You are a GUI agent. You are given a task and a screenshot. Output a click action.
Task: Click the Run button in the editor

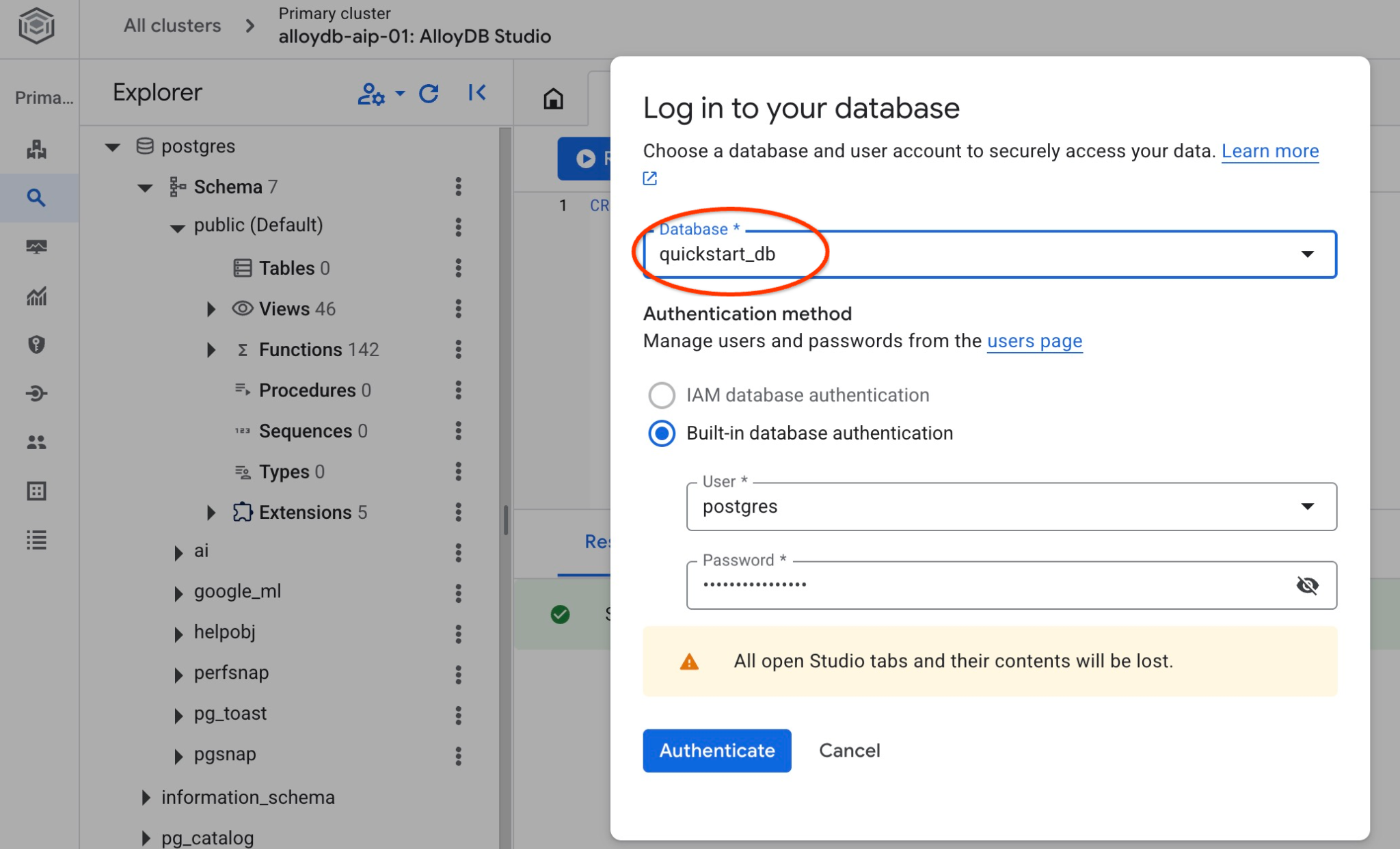(584, 159)
